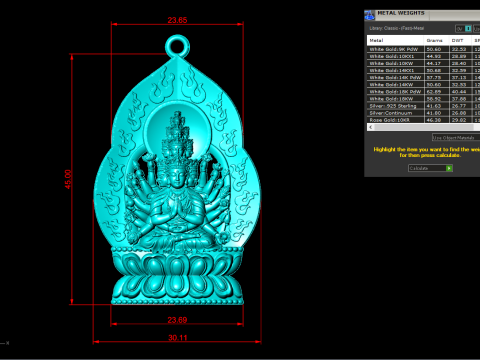Click the Metal Weights scale icon

pyautogui.click(x=369, y=15)
